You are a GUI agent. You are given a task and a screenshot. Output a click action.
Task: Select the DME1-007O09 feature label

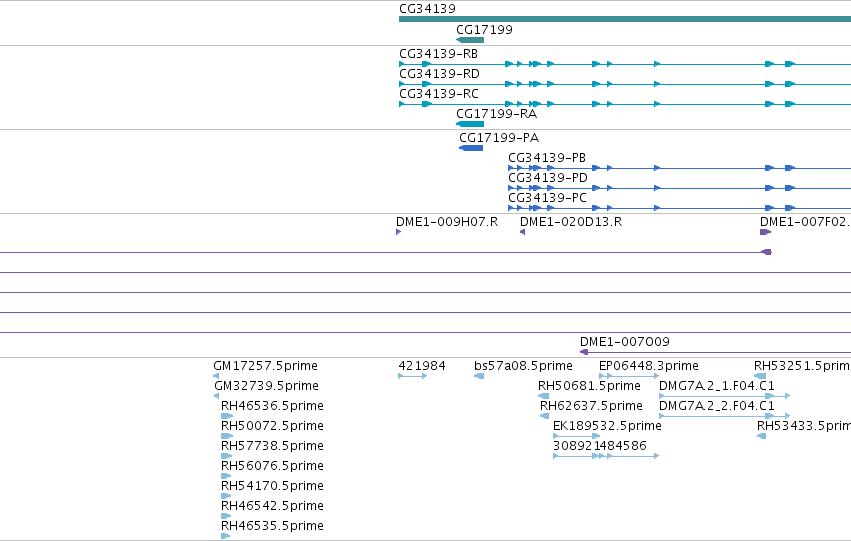point(625,342)
